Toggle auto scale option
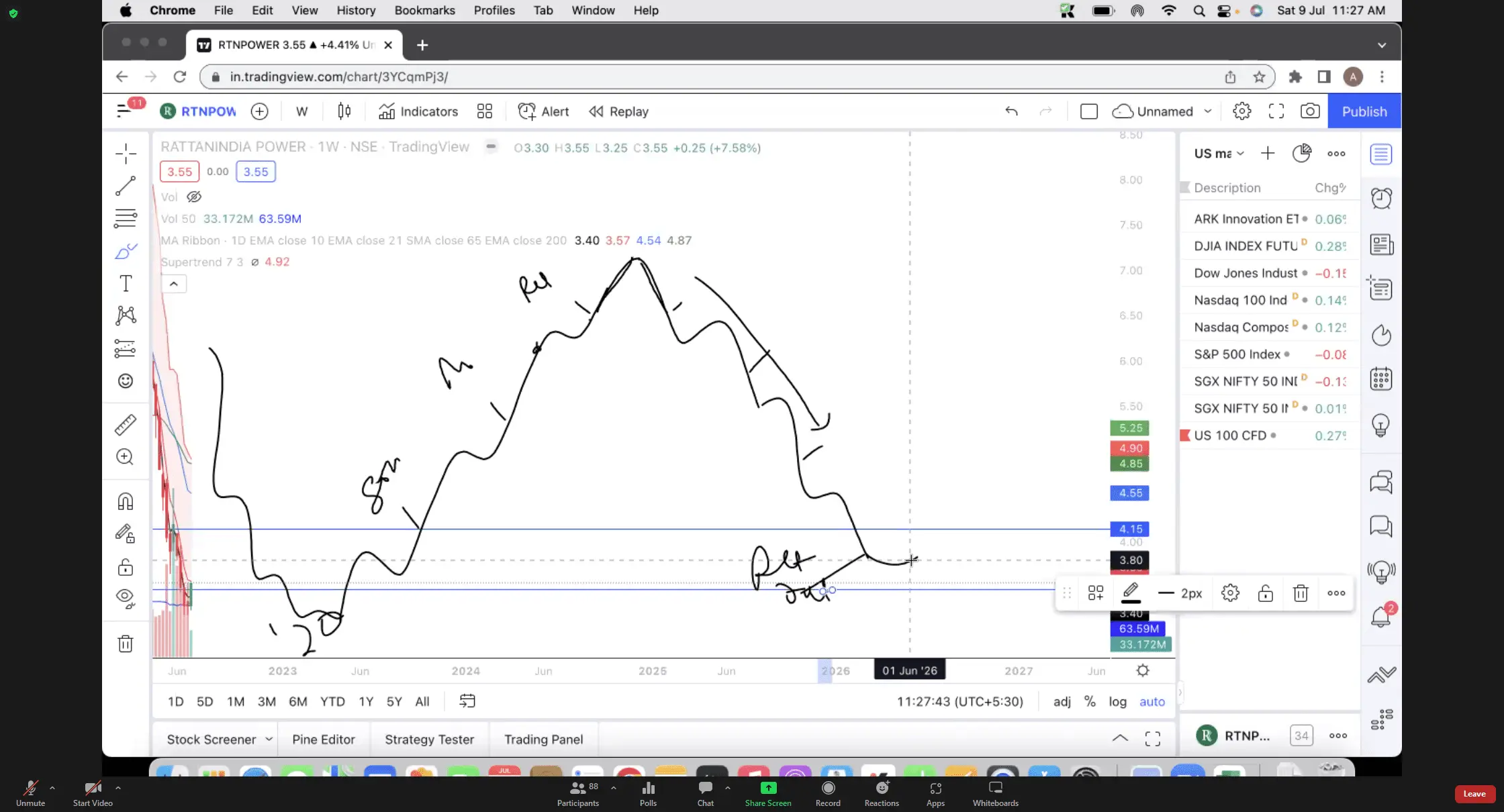The image size is (1504, 812). coord(1152,701)
